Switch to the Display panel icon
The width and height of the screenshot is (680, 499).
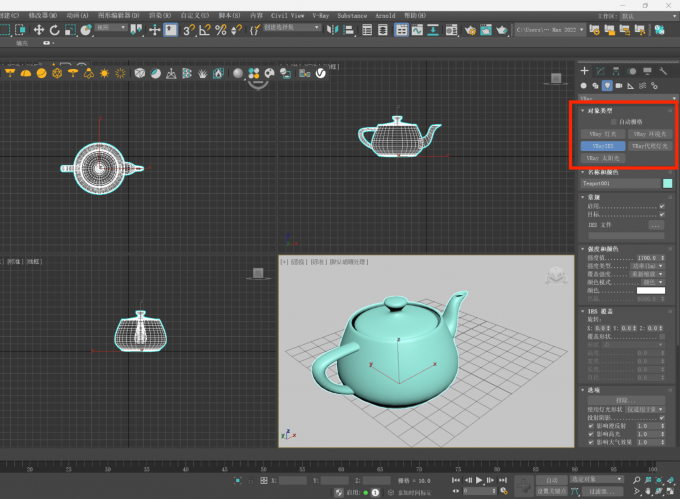(x=647, y=71)
